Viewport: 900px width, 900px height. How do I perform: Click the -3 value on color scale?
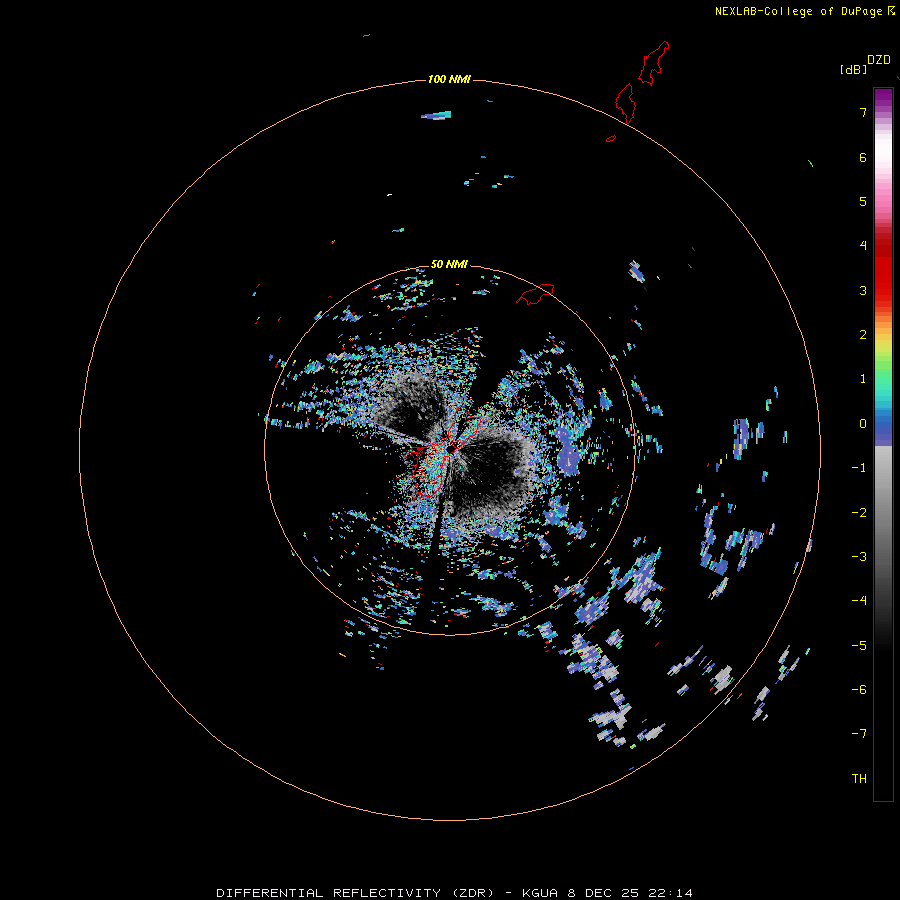(x=859, y=557)
